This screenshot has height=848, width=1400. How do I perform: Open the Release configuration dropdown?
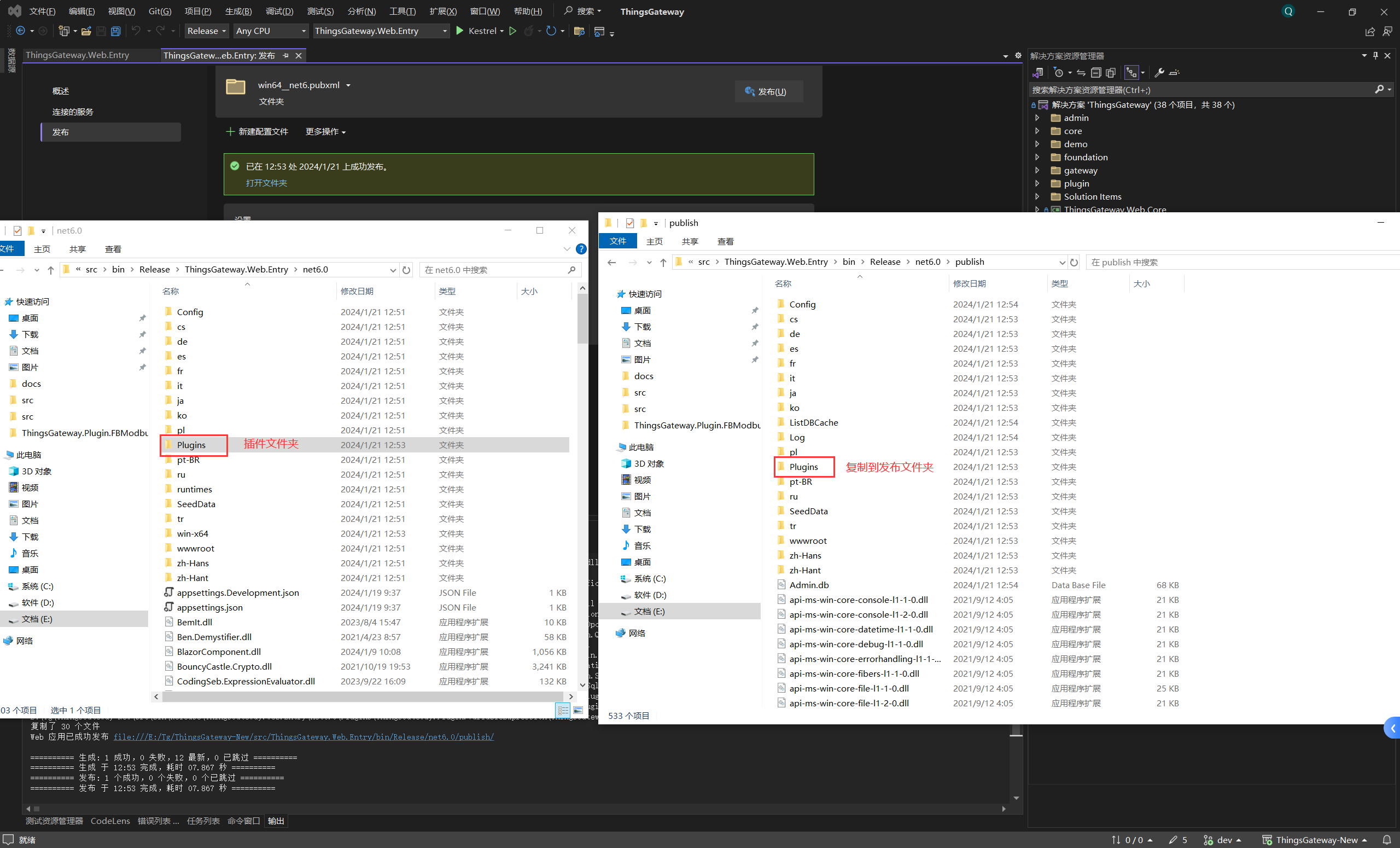click(x=207, y=31)
